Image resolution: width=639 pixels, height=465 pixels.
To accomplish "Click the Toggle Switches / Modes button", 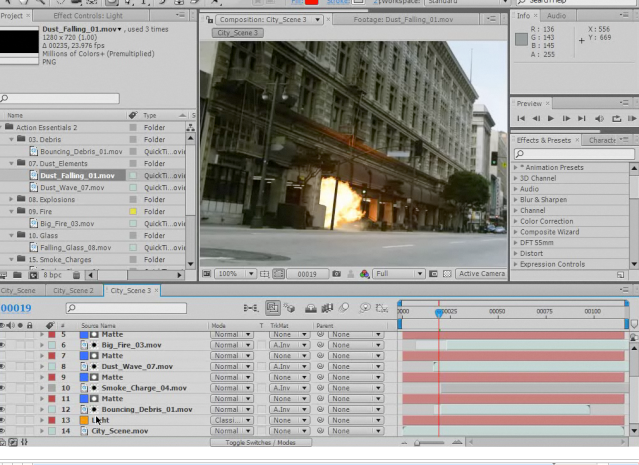I will click(260, 443).
